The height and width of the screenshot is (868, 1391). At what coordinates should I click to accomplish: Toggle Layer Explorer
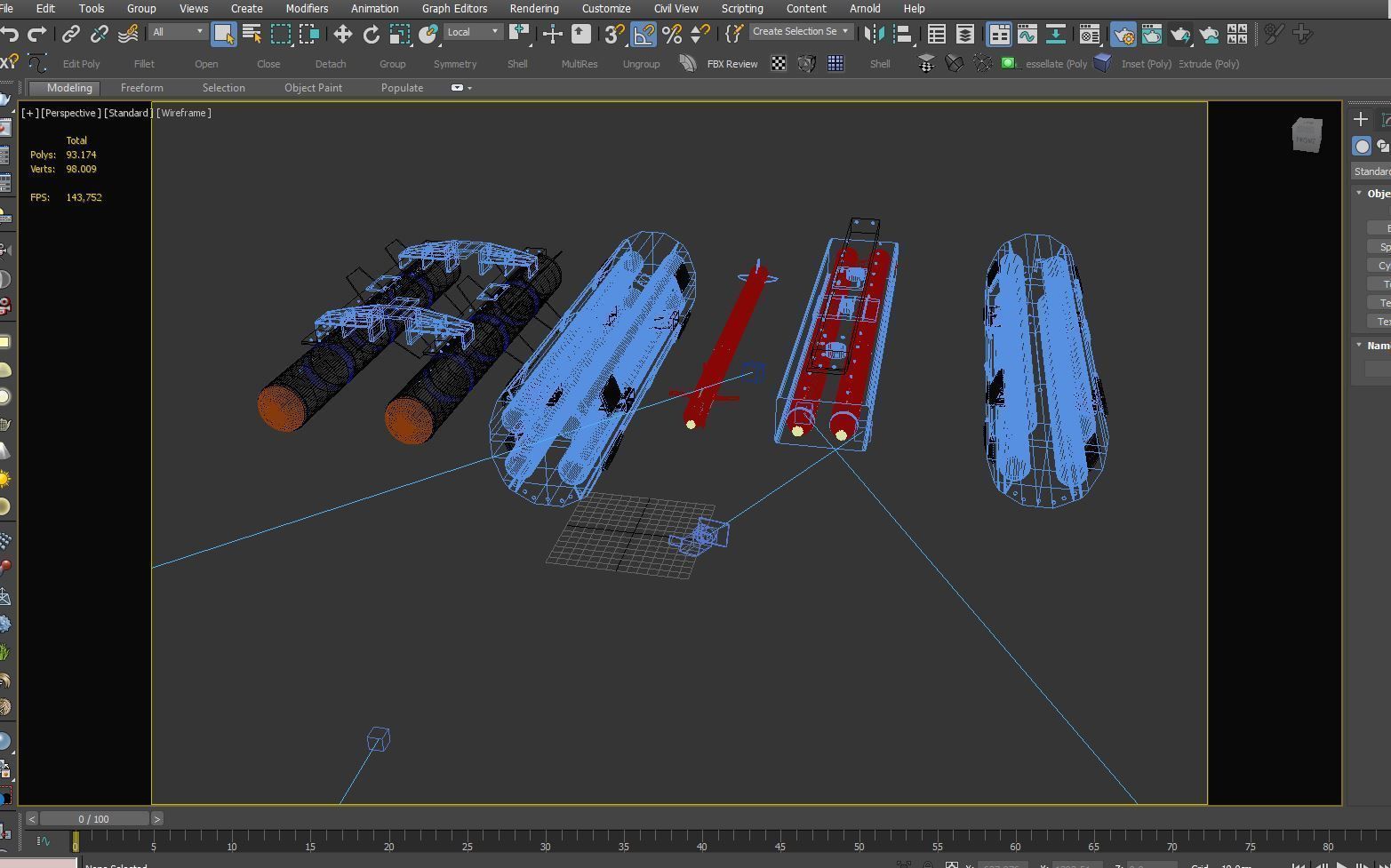coord(964,34)
